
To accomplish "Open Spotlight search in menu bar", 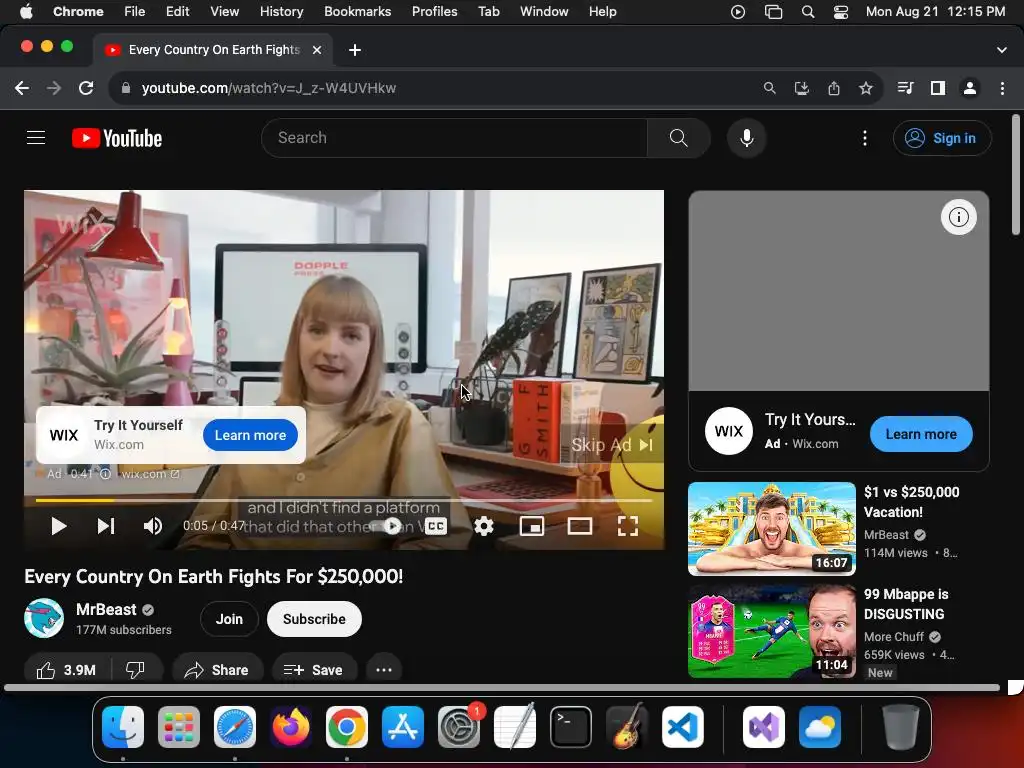I will pyautogui.click(x=808, y=12).
